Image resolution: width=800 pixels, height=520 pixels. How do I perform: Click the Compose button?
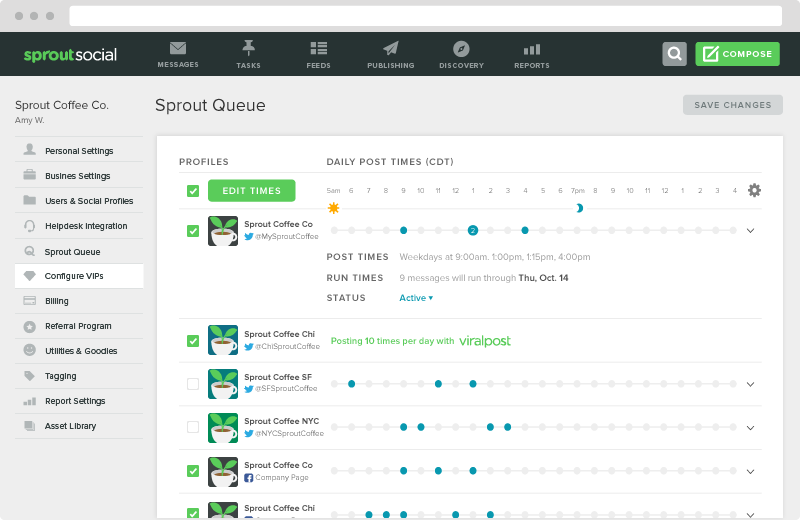[x=737, y=54]
